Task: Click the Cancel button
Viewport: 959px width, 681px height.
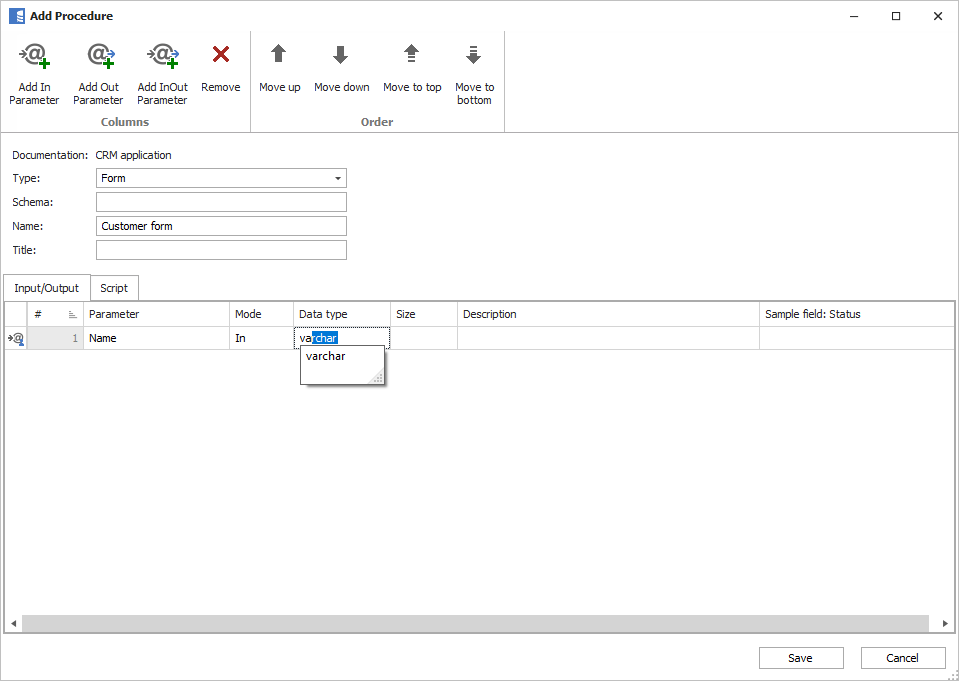Action: click(x=902, y=657)
